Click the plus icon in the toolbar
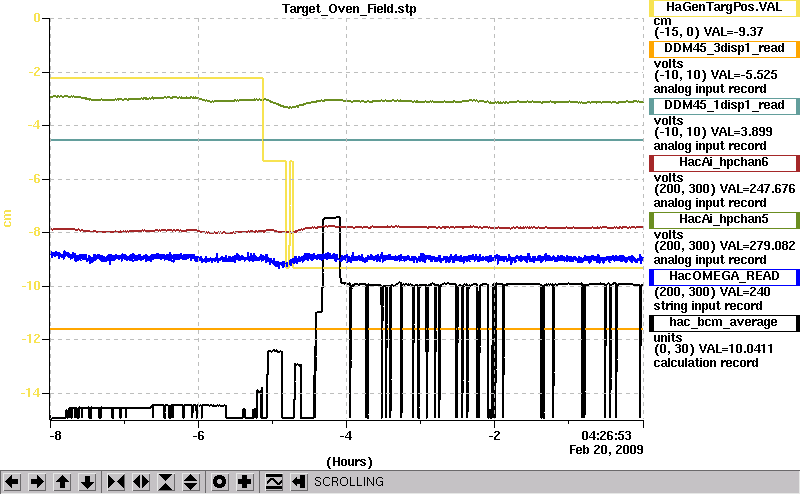Screen dimensions: 800x494 (x=245, y=482)
